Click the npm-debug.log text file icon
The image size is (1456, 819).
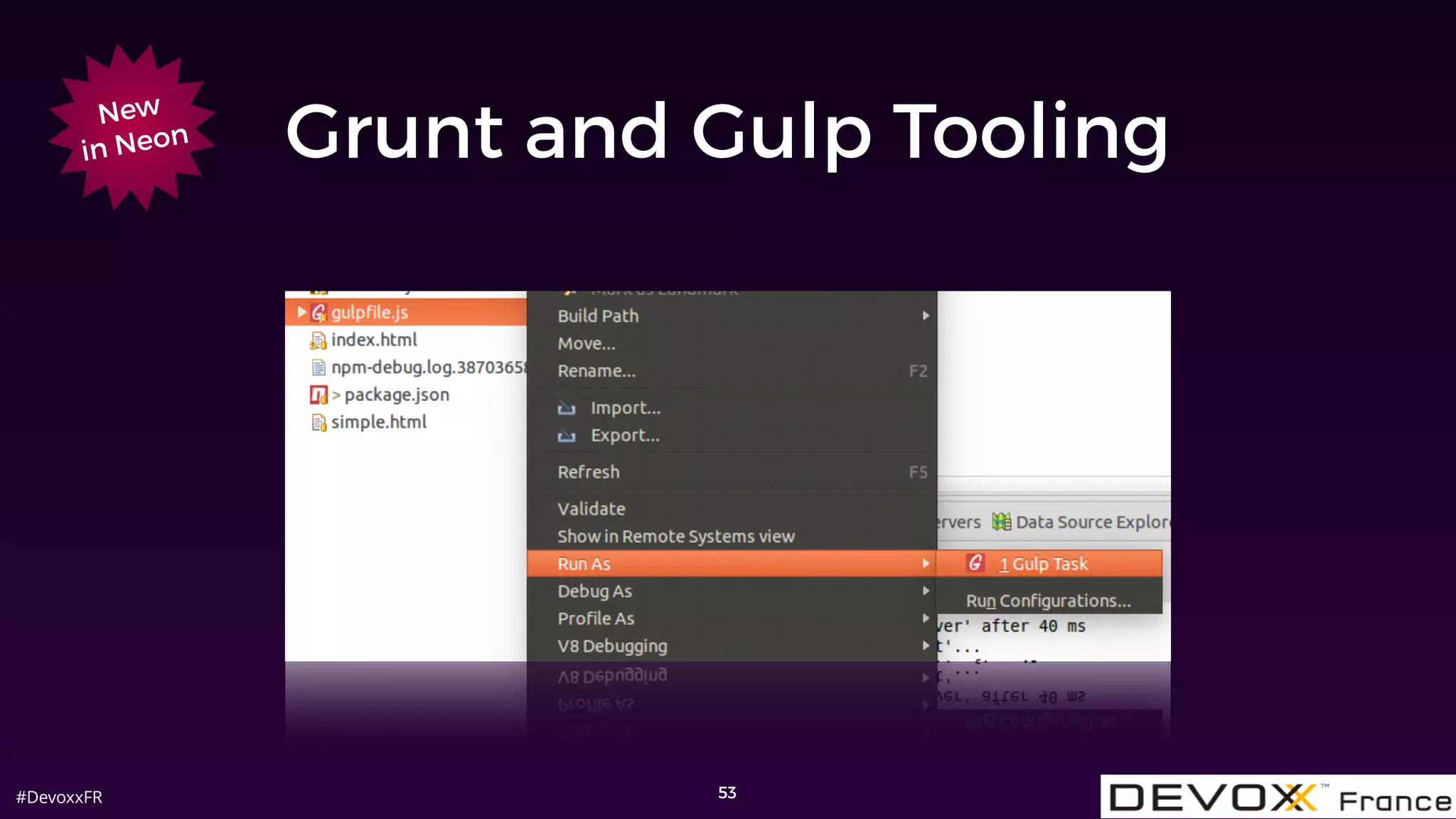pyautogui.click(x=318, y=368)
